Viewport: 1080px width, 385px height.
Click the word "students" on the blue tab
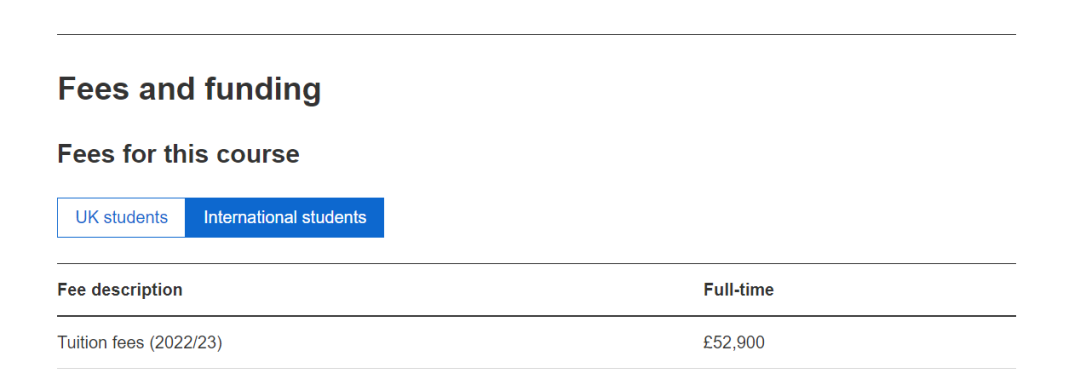(x=333, y=218)
